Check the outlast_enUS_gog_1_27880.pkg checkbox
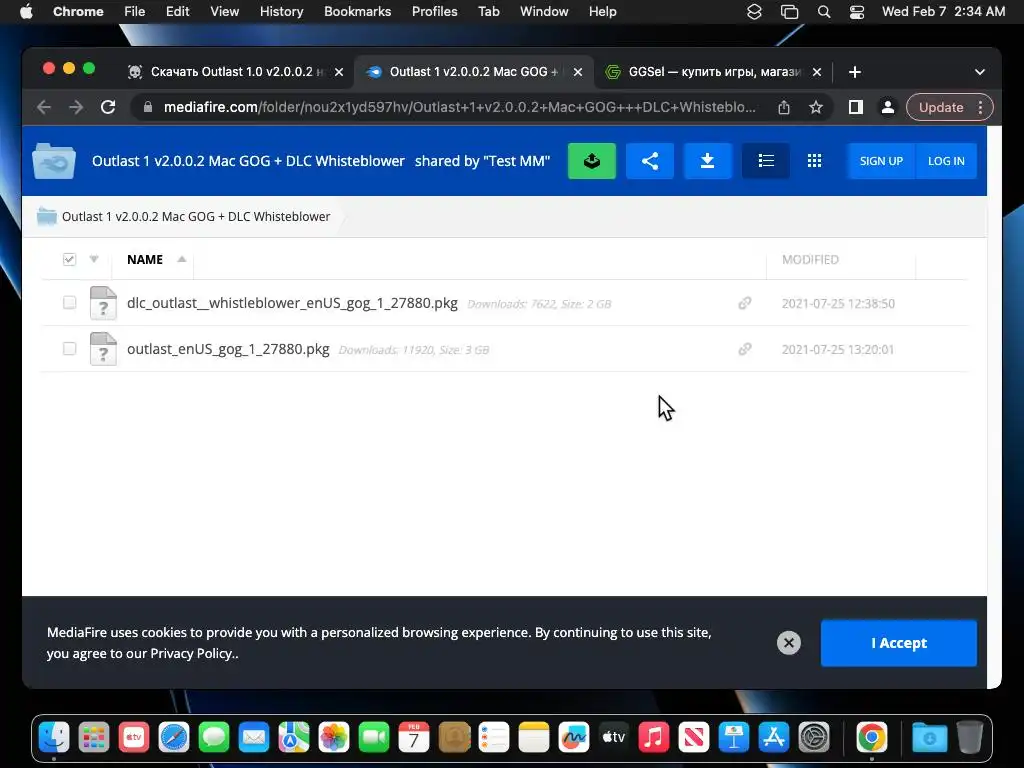Image resolution: width=1024 pixels, height=768 pixels. pyautogui.click(x=69, y=348)
